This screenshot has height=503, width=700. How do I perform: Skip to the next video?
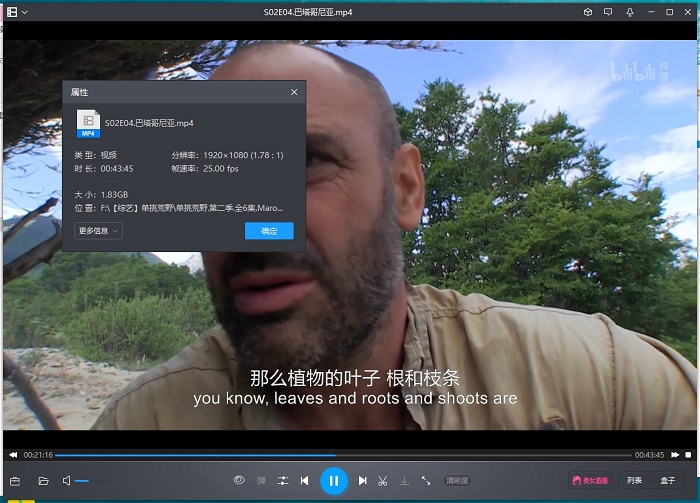tap(363, 481)
